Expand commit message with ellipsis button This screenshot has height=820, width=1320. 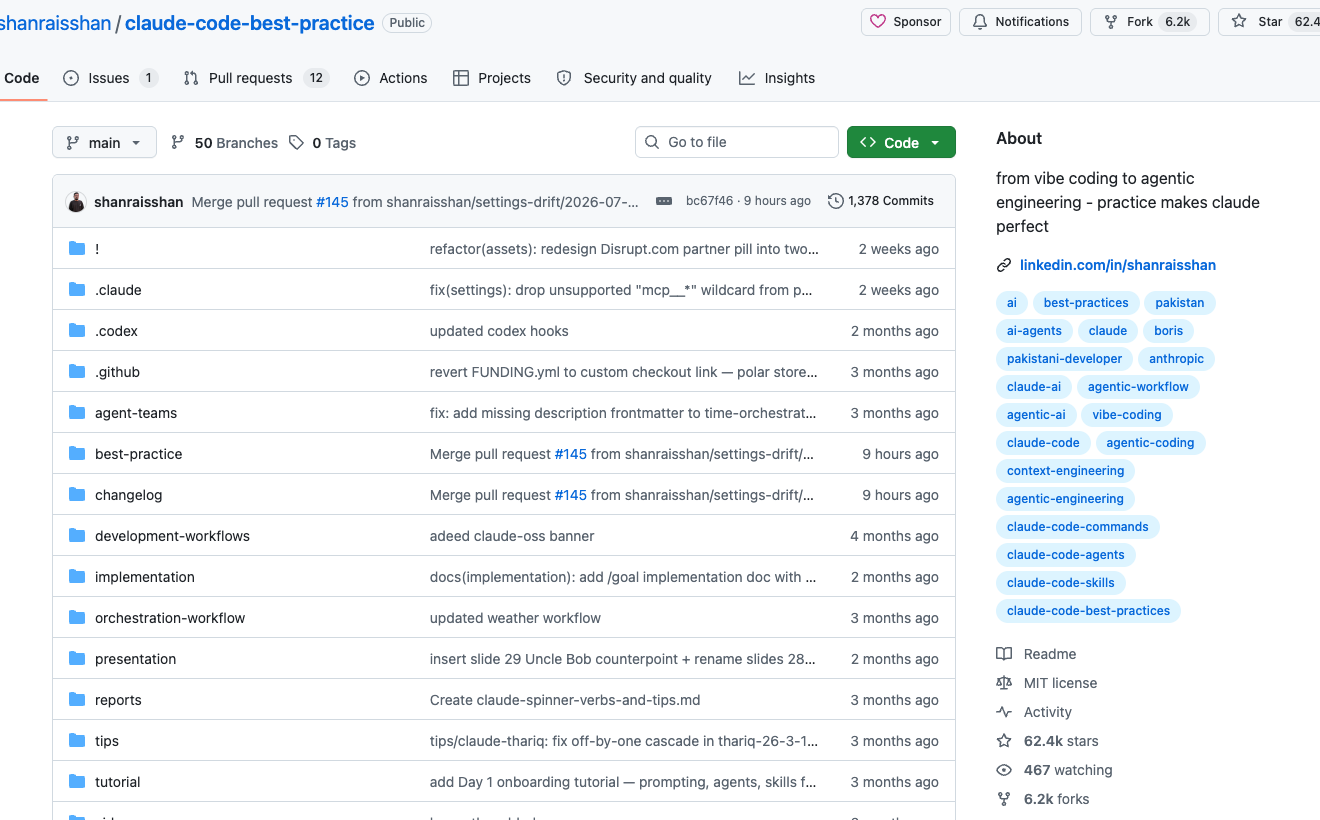664,201
